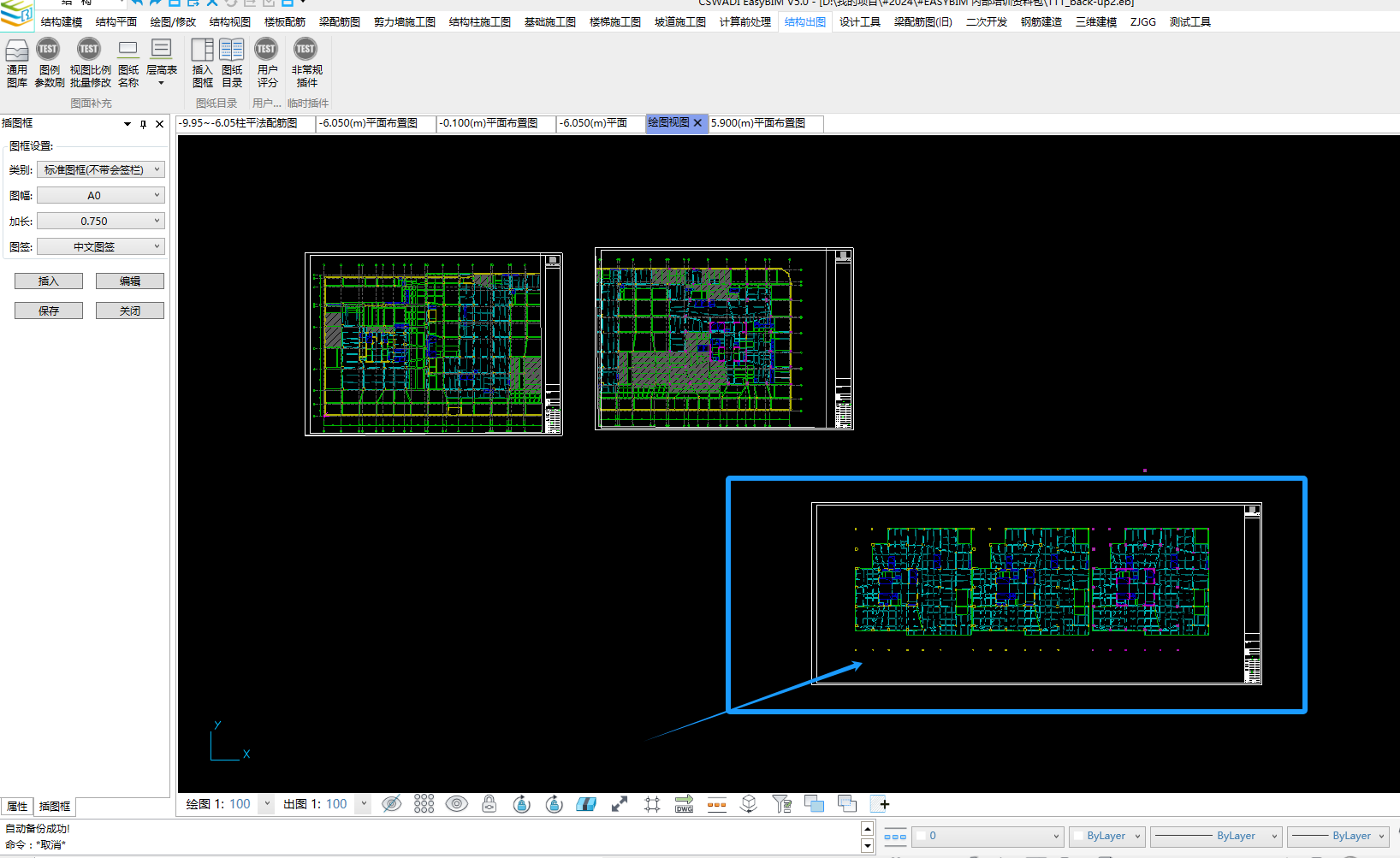Click the command line up arrow

[x=867, y=829]
